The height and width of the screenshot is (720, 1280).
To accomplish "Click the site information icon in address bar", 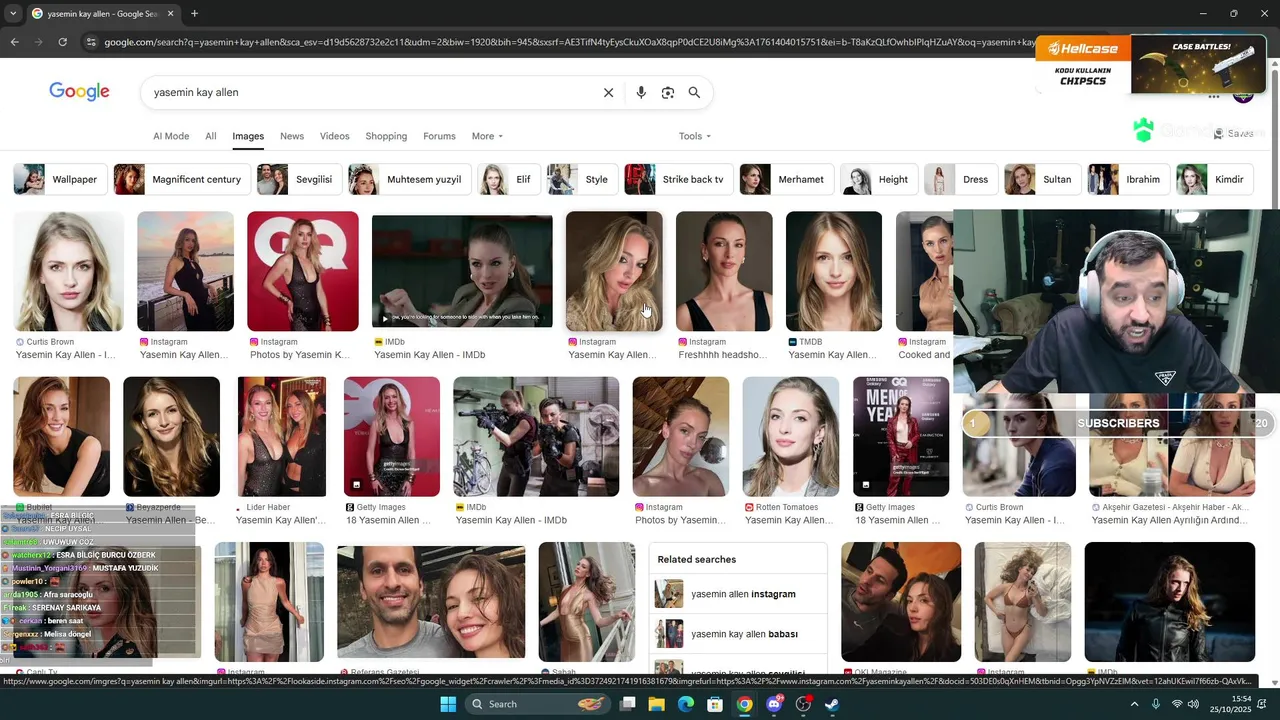I will point(91,42).
